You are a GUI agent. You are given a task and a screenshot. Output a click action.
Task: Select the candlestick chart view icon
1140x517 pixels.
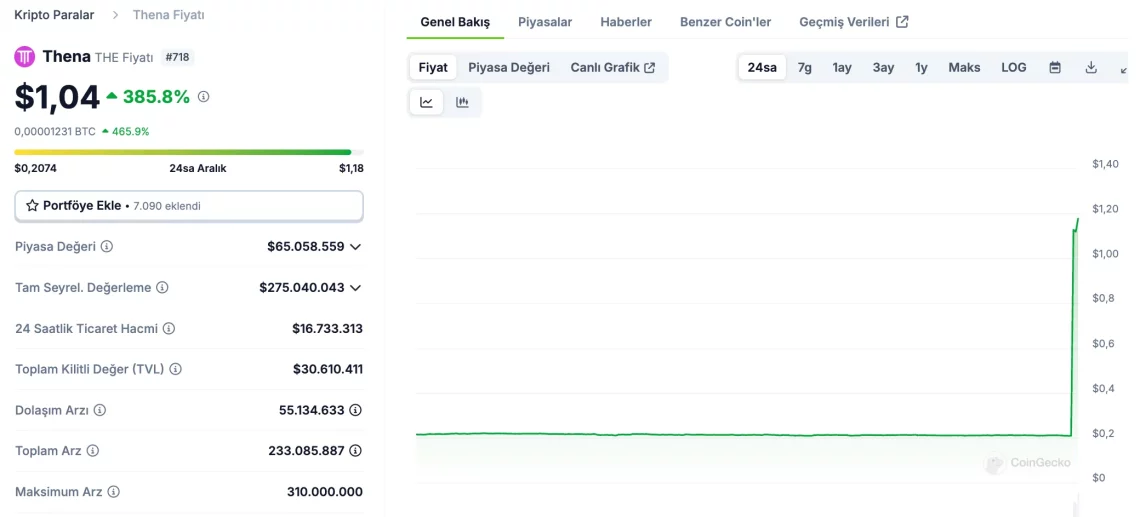(x=462, y=102)
